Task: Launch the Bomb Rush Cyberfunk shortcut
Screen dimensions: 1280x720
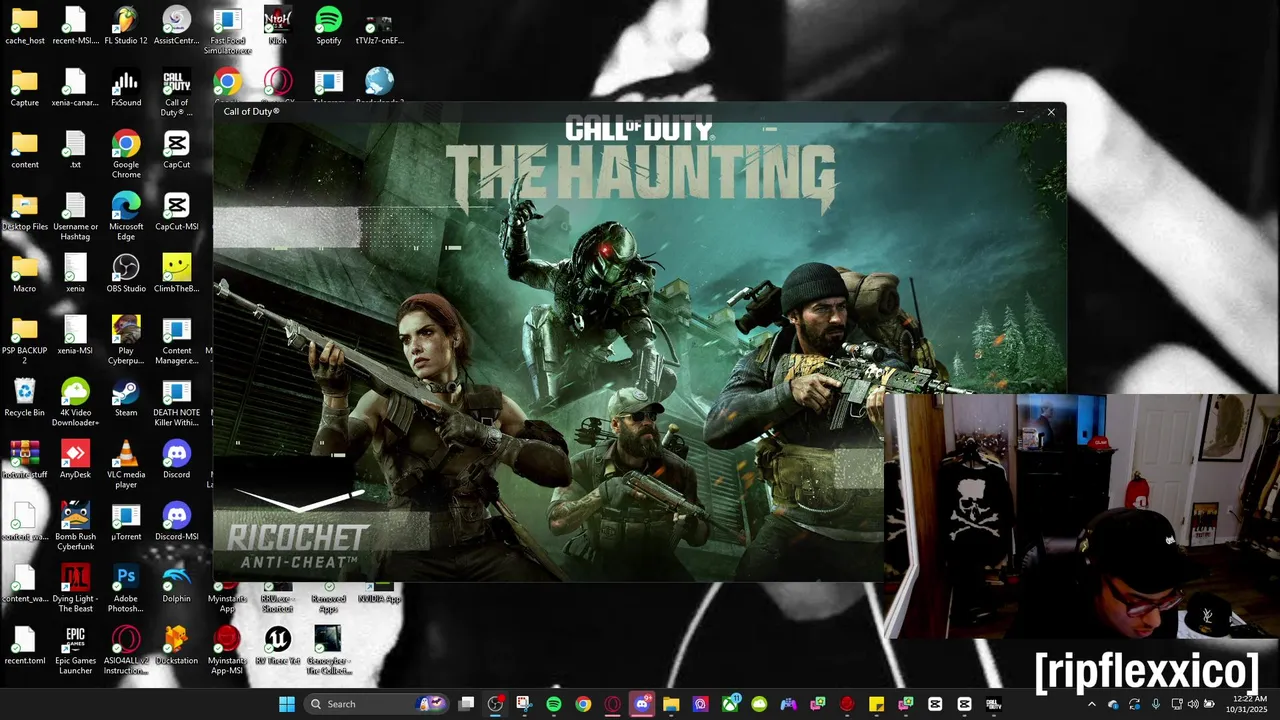Action: (75, 528)
